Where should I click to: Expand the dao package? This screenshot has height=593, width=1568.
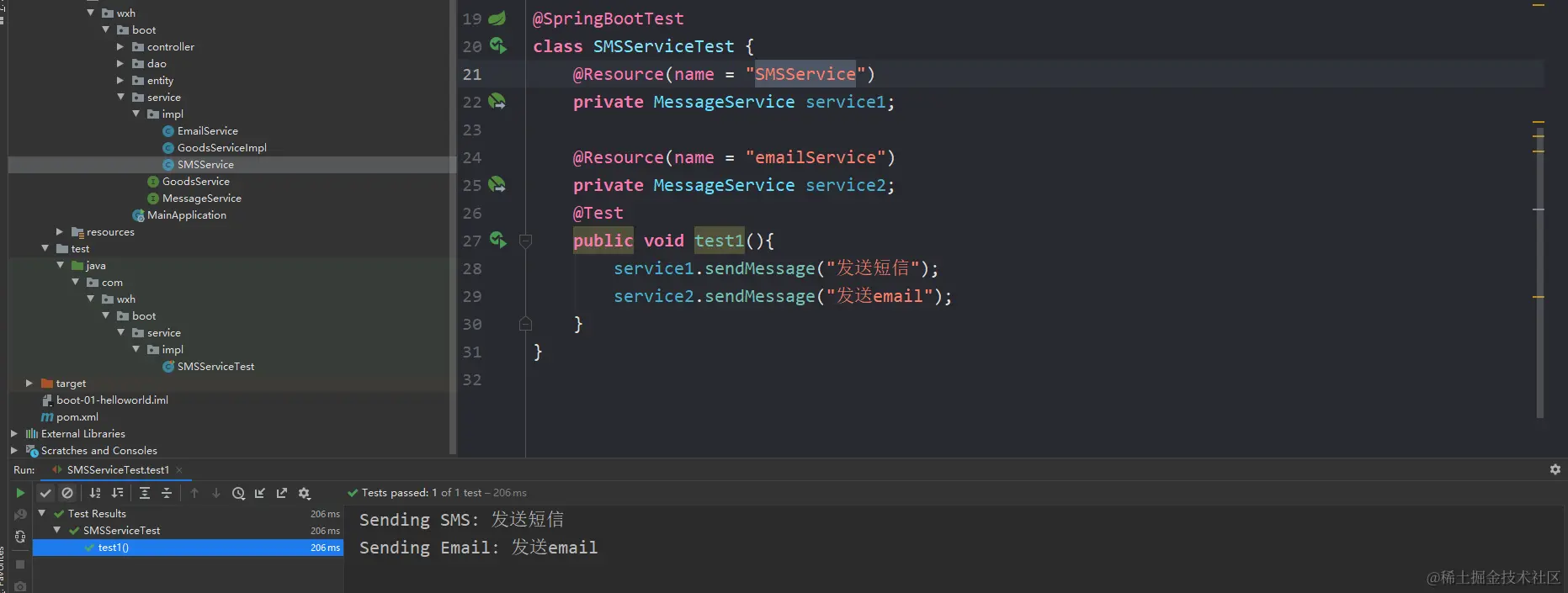click(x=120, y=63)
